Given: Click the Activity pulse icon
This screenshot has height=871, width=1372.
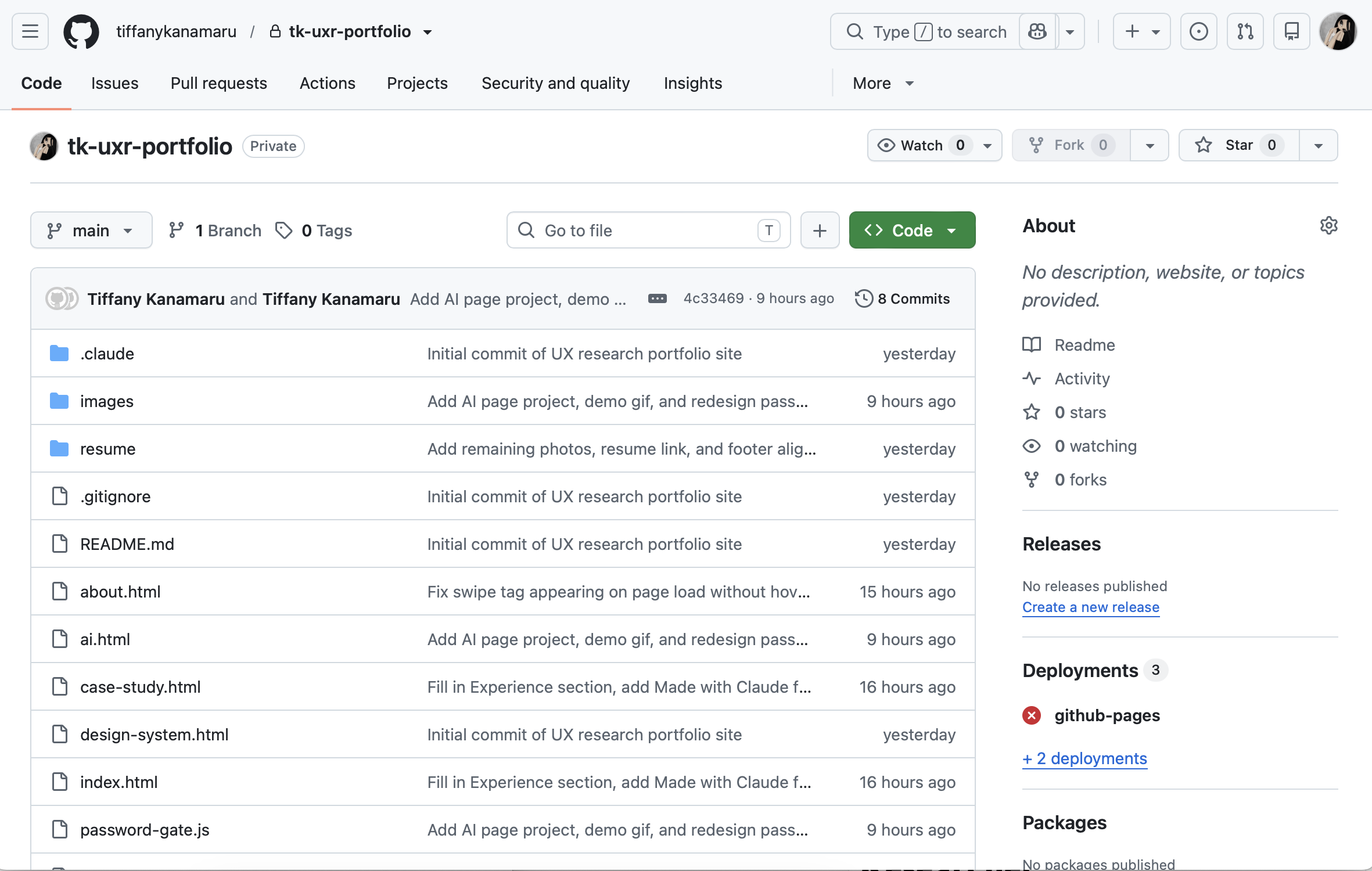Looking at the screenshot, I should pos(1032,379).
